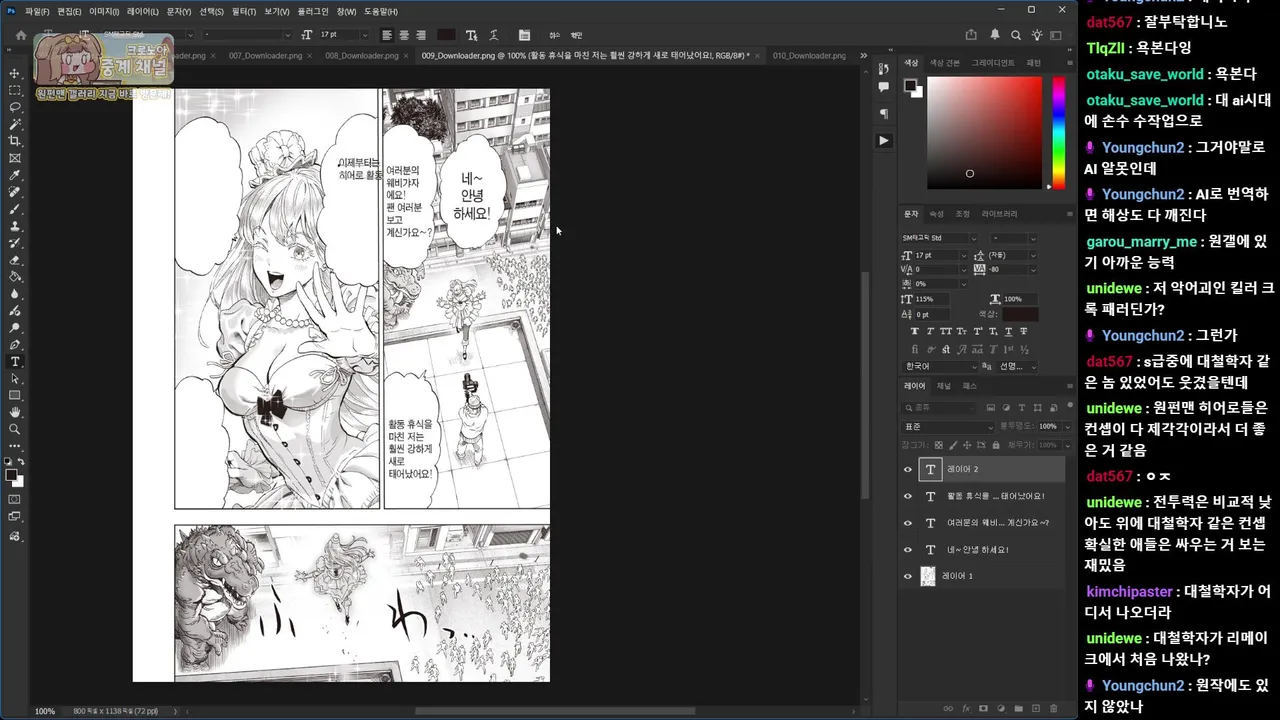Screen dimensions: 1280x720
Task: Open the 파일(F) menu
Action: coord(37,11)
